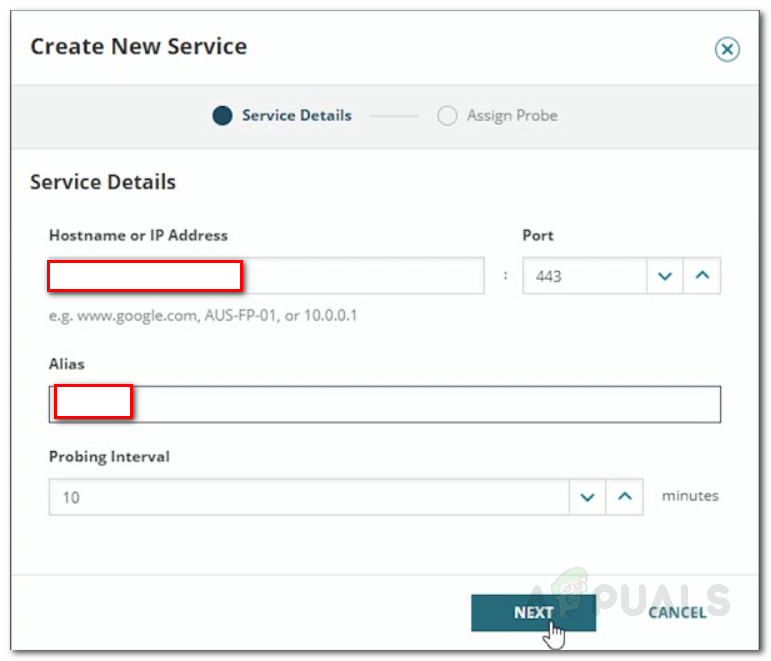Cancel the service creation
Viewport: 771px width, 661px height.
click(677, 612)
